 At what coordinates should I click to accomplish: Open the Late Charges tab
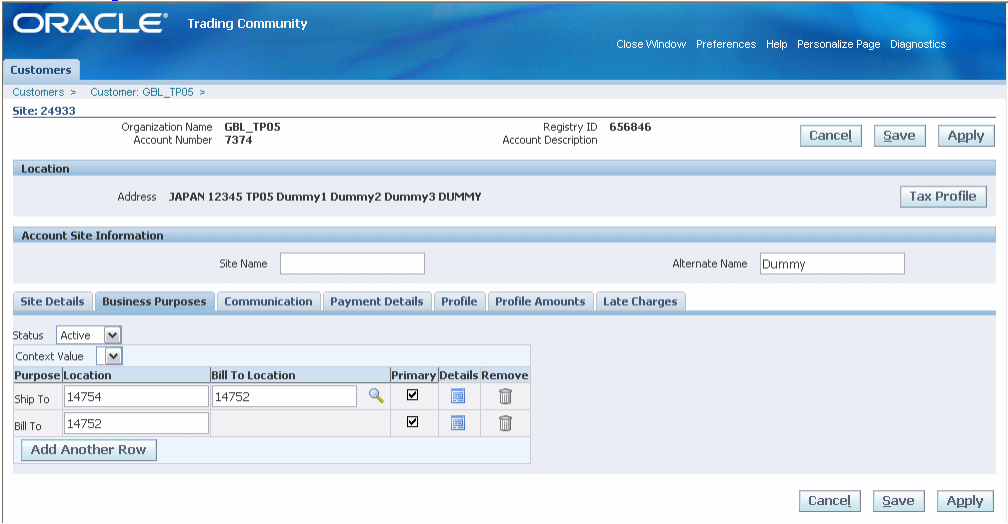click(640, 302)
